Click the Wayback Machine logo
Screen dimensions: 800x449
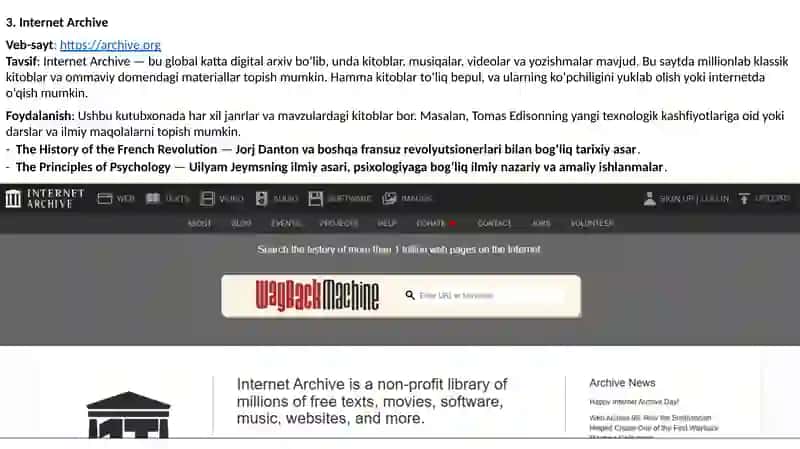tap(317, 295)
